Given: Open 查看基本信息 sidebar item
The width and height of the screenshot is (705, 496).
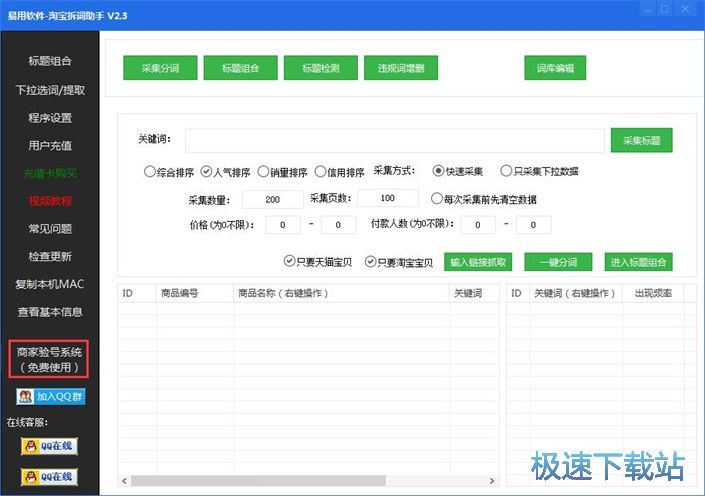Looking at the screenshot, I should [49, 312].
